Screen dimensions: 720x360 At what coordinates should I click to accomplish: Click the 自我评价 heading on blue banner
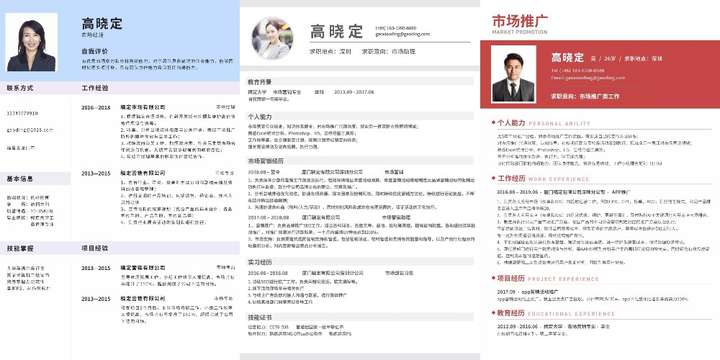95,51
